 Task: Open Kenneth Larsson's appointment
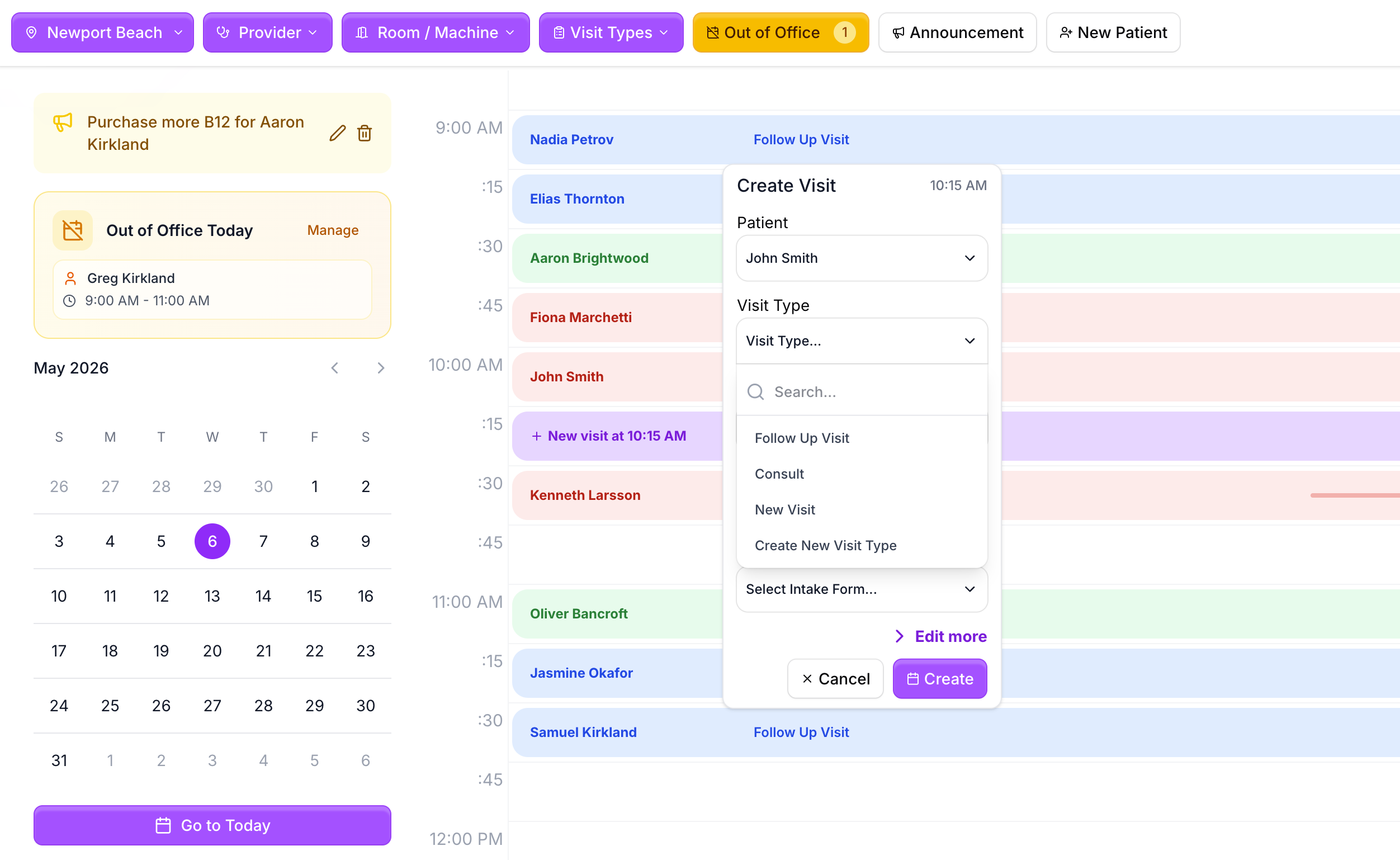pyautogui.click(x=618, y=495)
